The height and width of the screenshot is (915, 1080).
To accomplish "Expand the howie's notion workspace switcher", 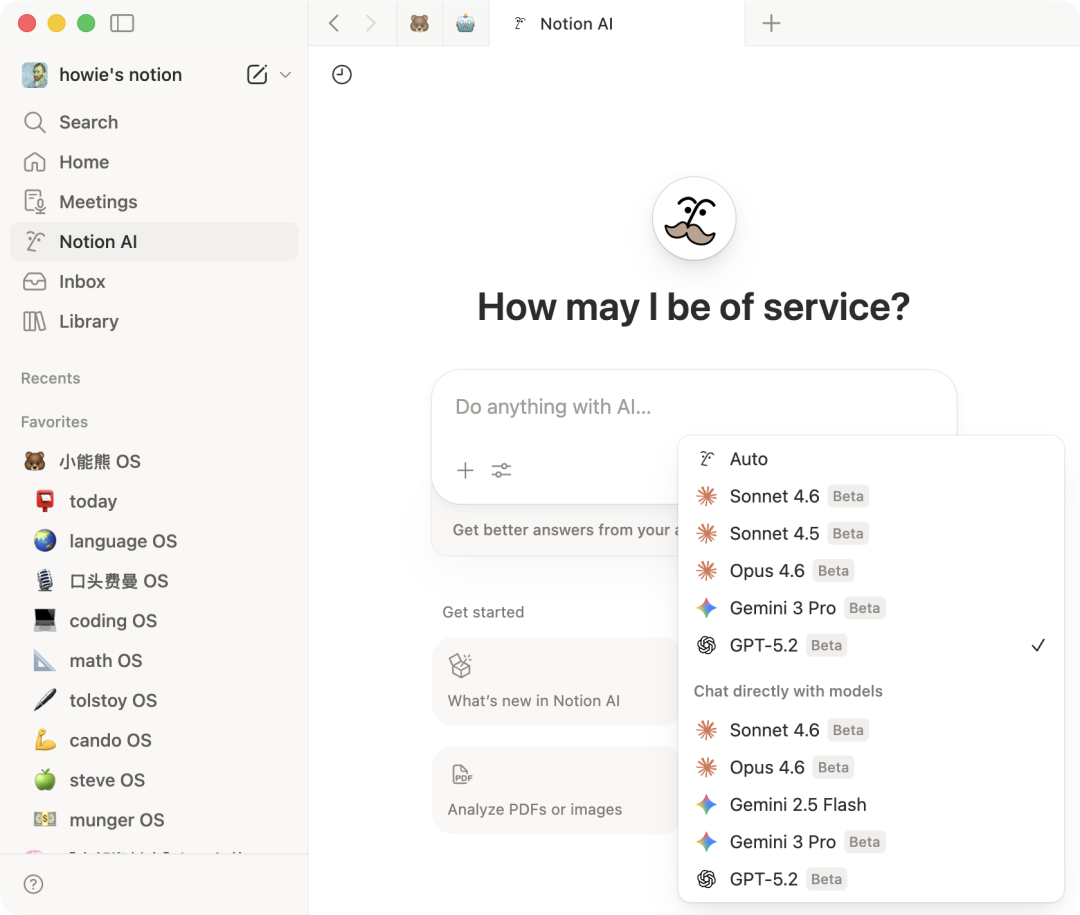I will coord(286,74).
